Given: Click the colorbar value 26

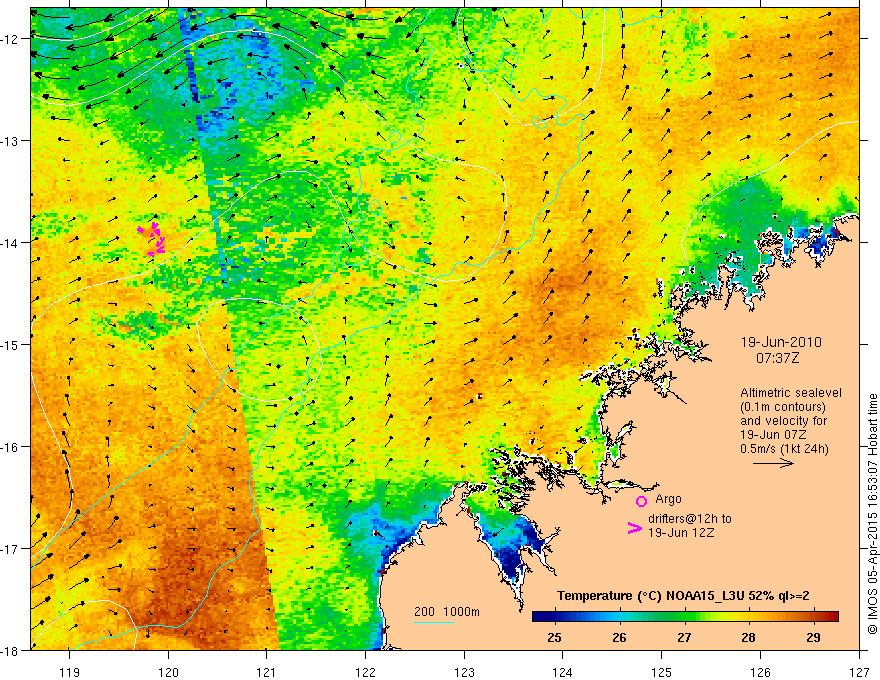Looking at the screenshot, I should coord(619,637).
